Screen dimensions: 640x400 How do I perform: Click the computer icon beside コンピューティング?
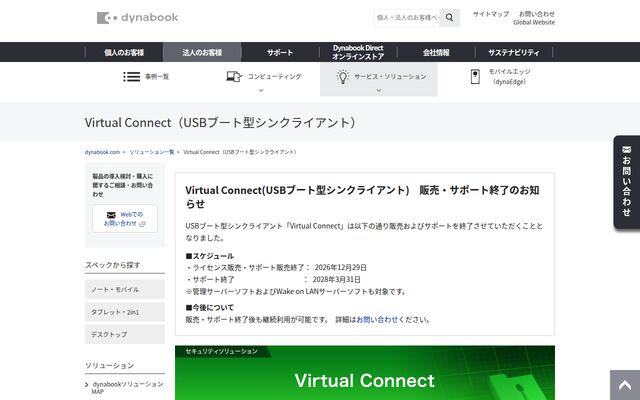point(234,76)
